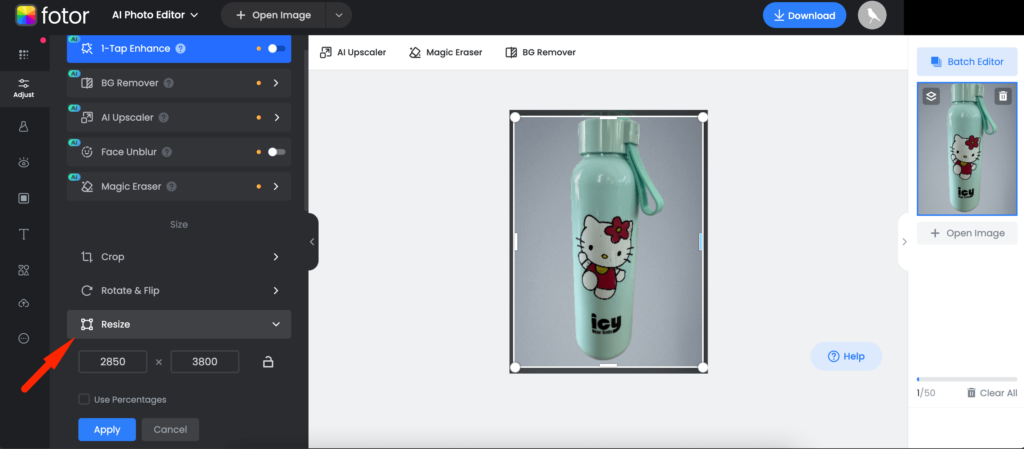
Task: Delete thumbnail with trash icon
Action: (x=1003, y=96)
